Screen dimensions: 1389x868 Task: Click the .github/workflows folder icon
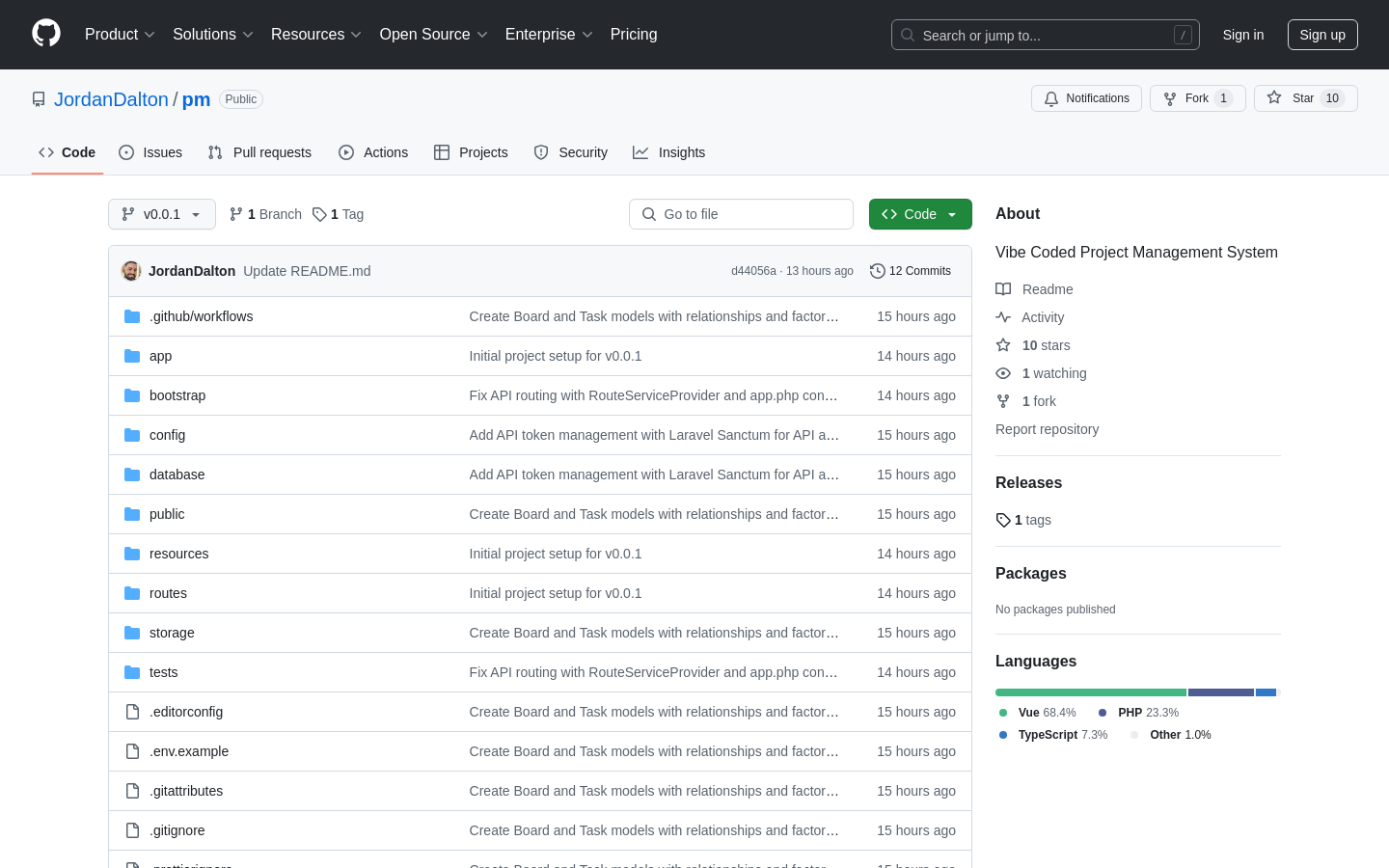[x=132, y=316]
